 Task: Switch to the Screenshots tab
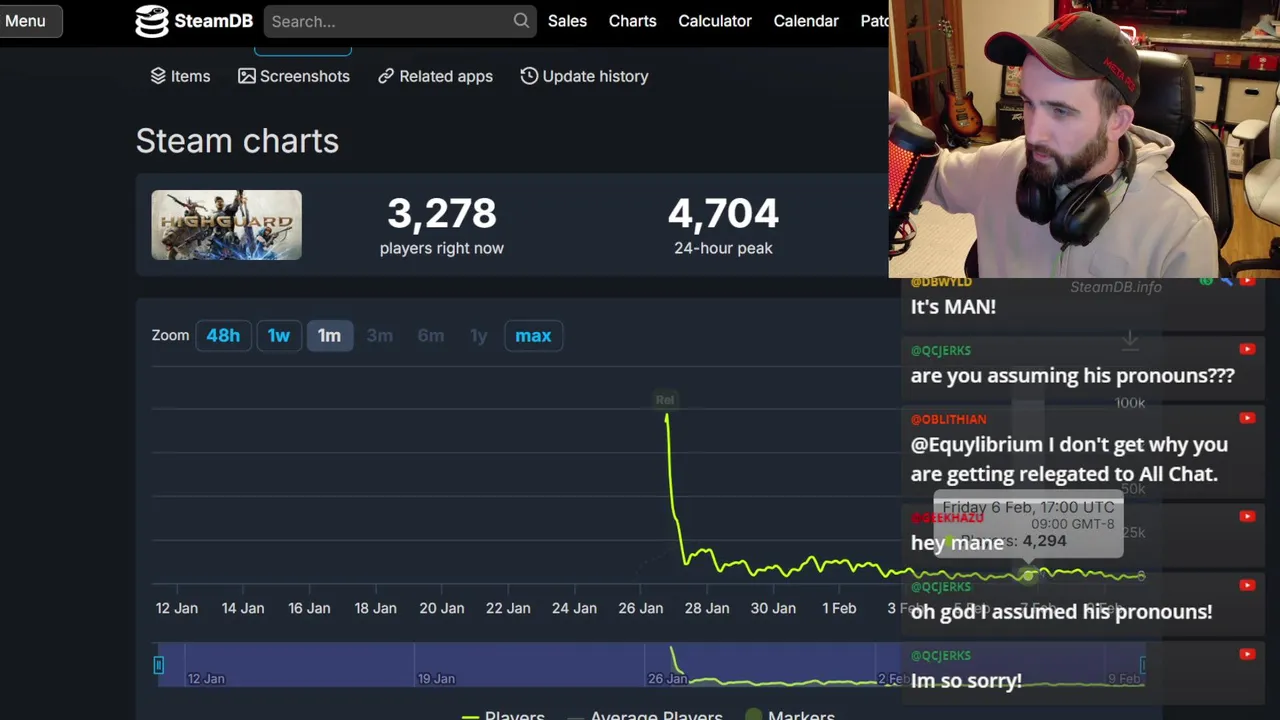(x=294, y=76)
